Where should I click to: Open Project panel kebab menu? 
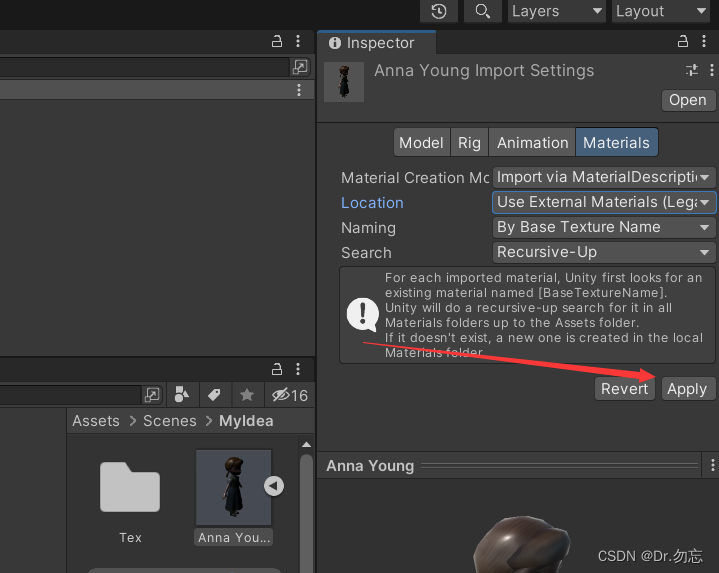point(298,369)
